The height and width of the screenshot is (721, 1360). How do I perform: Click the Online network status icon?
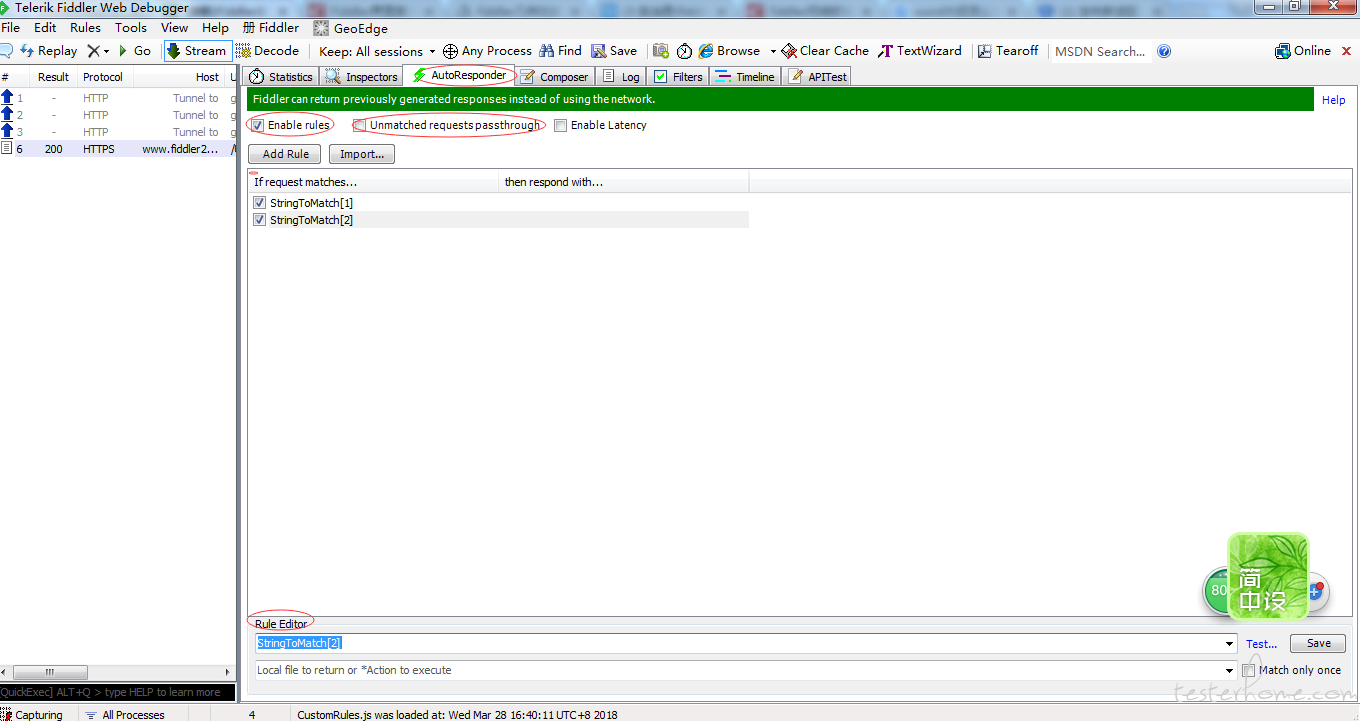point(1303,51)
